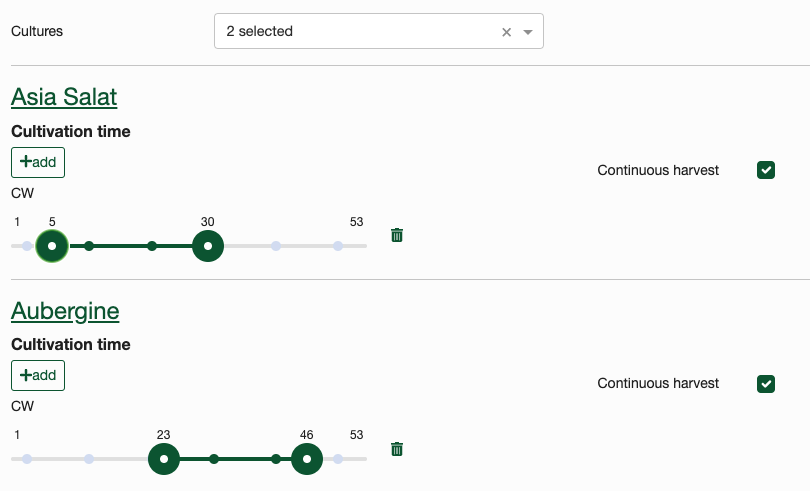Open the Aubergine culture link
This screenshot has width=810, height=491.
pos(65,311)
